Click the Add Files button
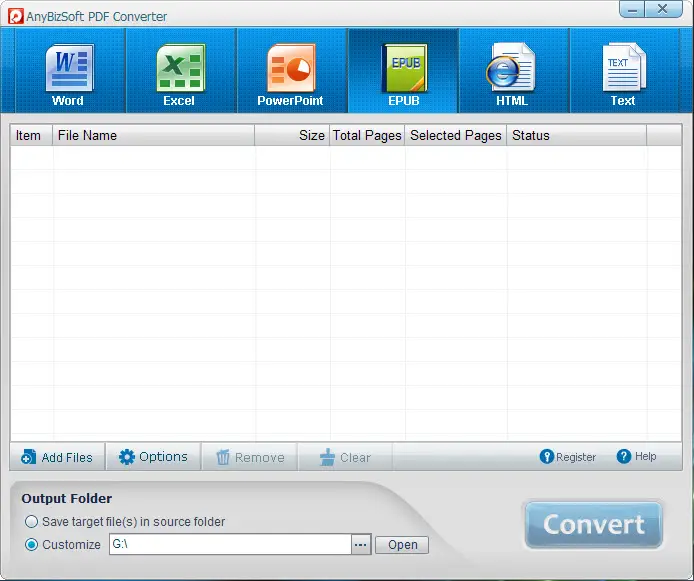The height and width of the screenshot is (581, 694). pos(57,457)
